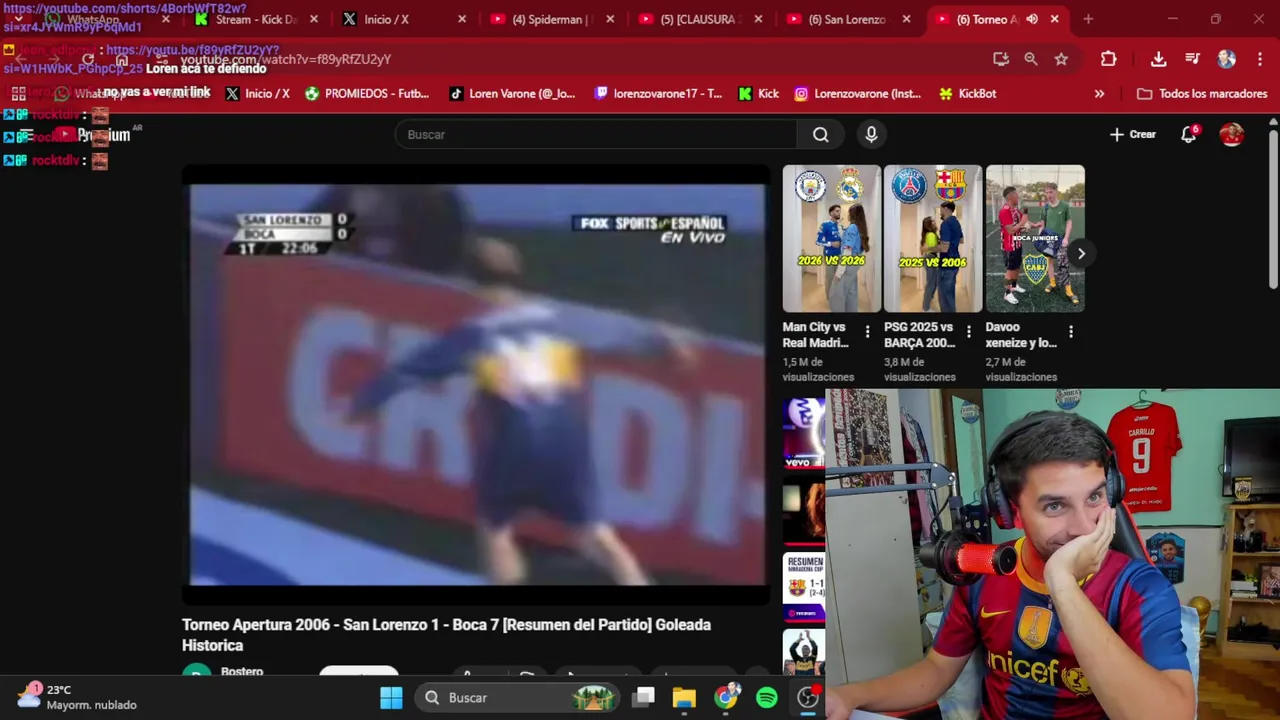The image size is (1280, 720).
Task: Click the address bar URL
Action: pyautogui.click(x=285, y=60)
